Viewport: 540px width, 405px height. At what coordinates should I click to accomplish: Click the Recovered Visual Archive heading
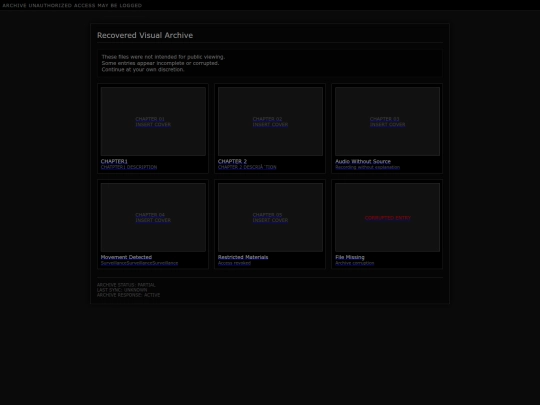pos(145,35)
